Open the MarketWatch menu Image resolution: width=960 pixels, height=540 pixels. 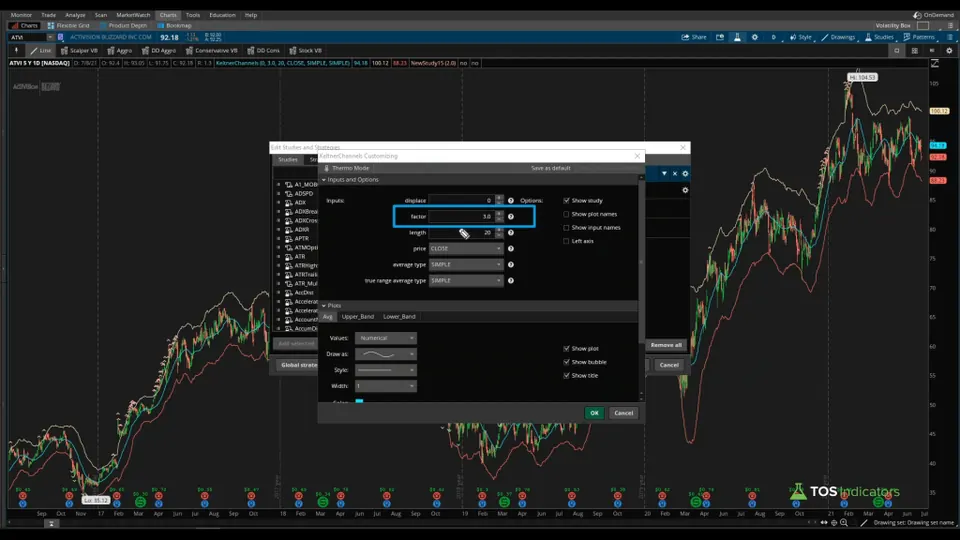[133, 15]
